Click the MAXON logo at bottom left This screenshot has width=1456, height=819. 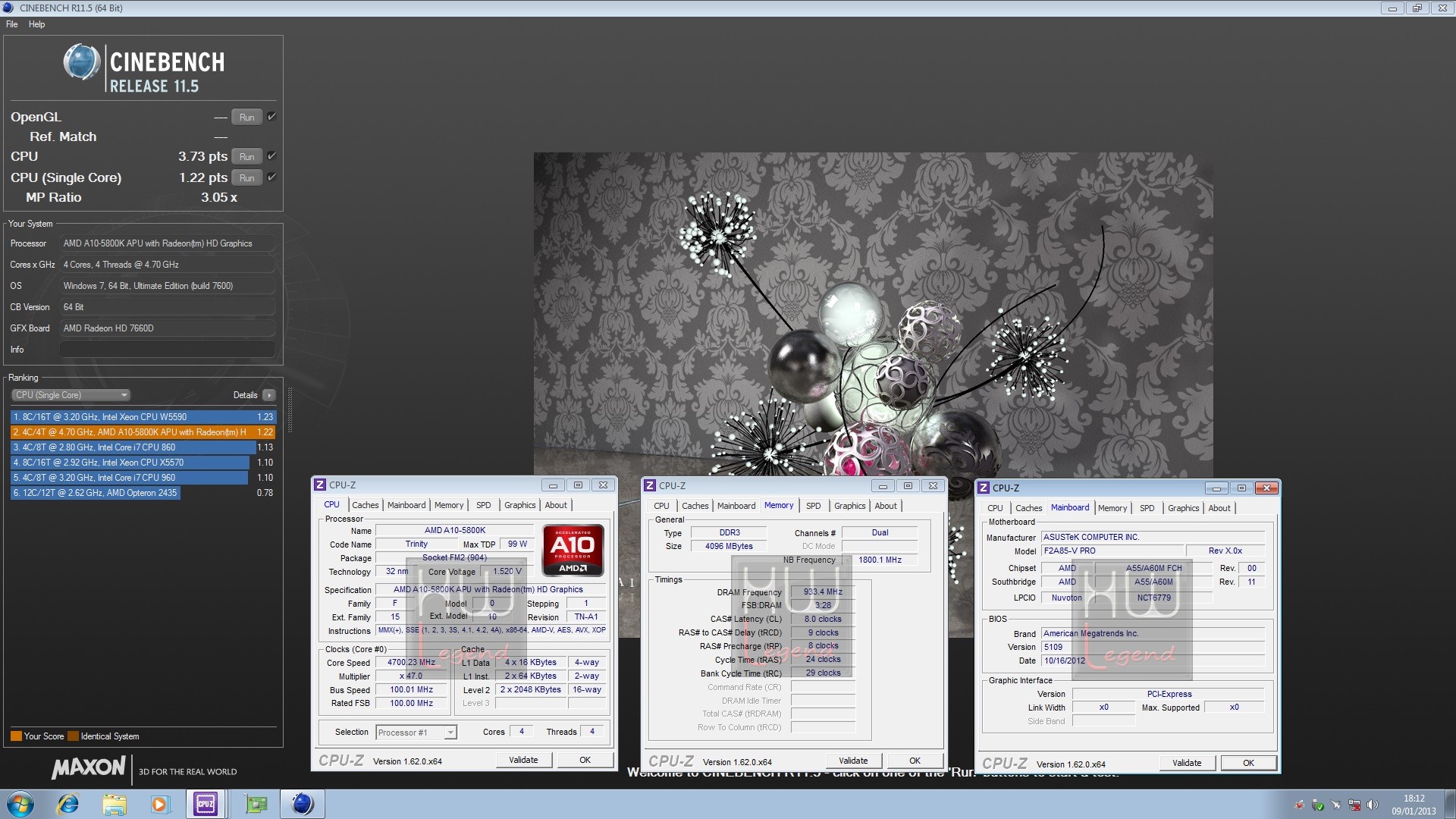tap(88, 767)
